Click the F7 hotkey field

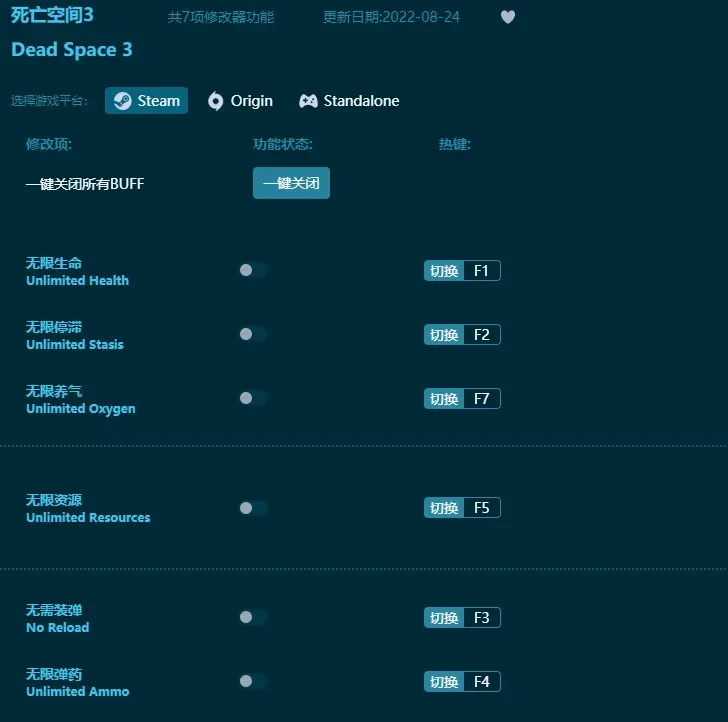[x=482, y=399]
